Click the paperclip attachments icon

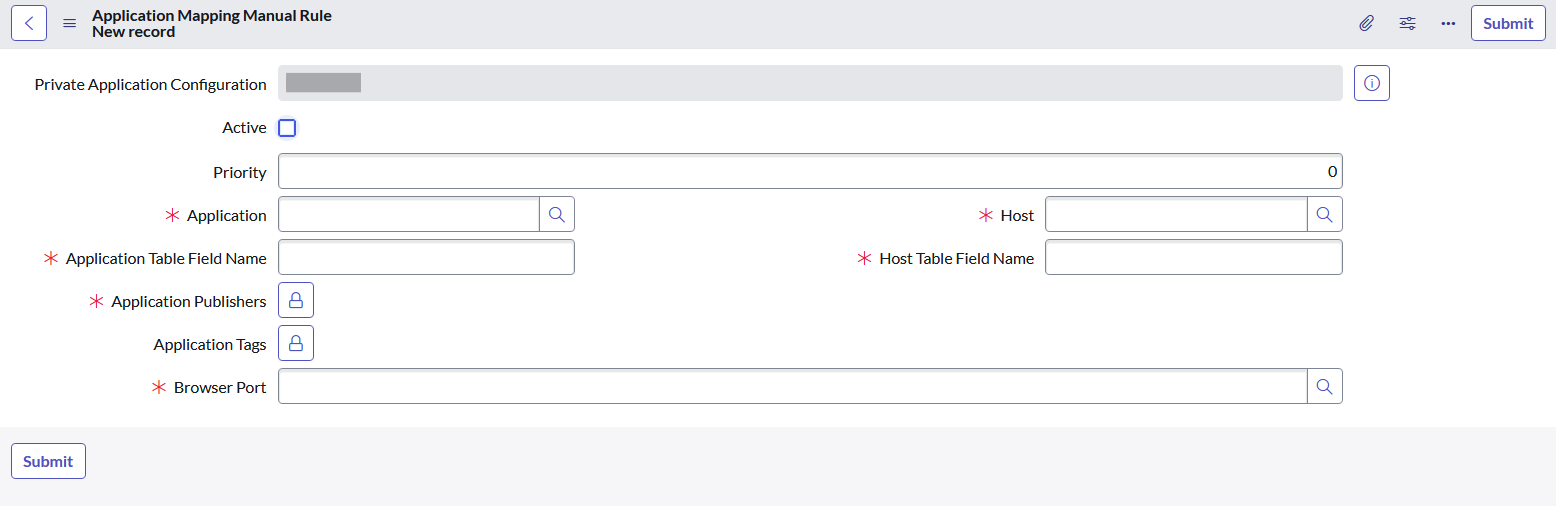click(x=1366, y=23)
